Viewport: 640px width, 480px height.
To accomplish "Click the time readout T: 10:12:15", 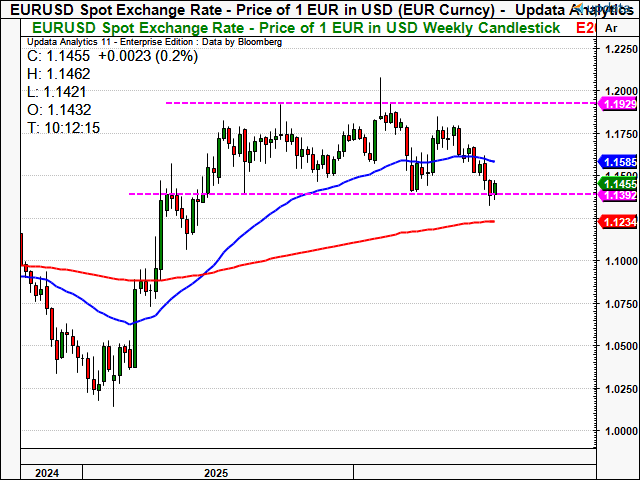I will click(x=63, y=128).
